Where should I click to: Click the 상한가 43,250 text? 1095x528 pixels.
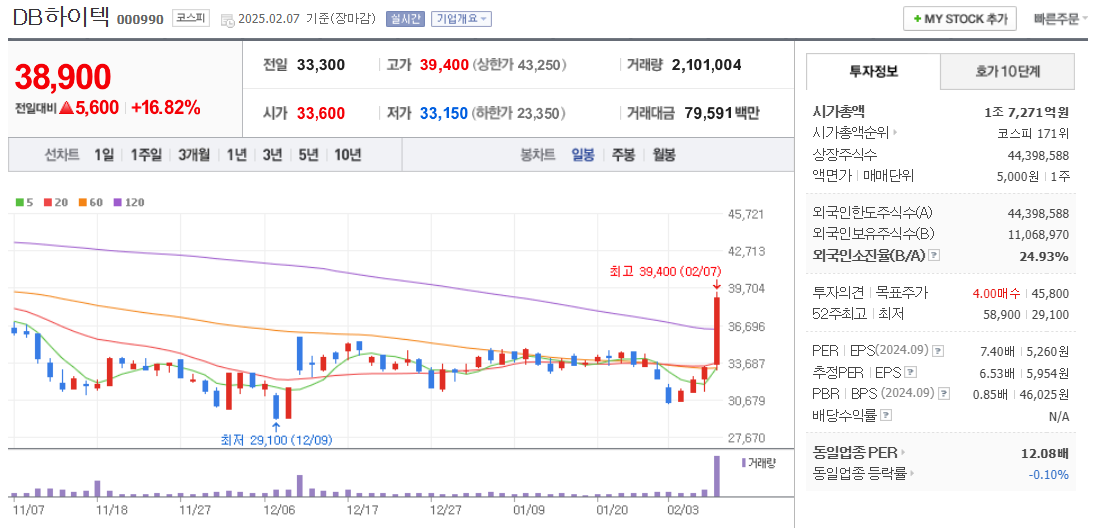click(x=520, y=66)
